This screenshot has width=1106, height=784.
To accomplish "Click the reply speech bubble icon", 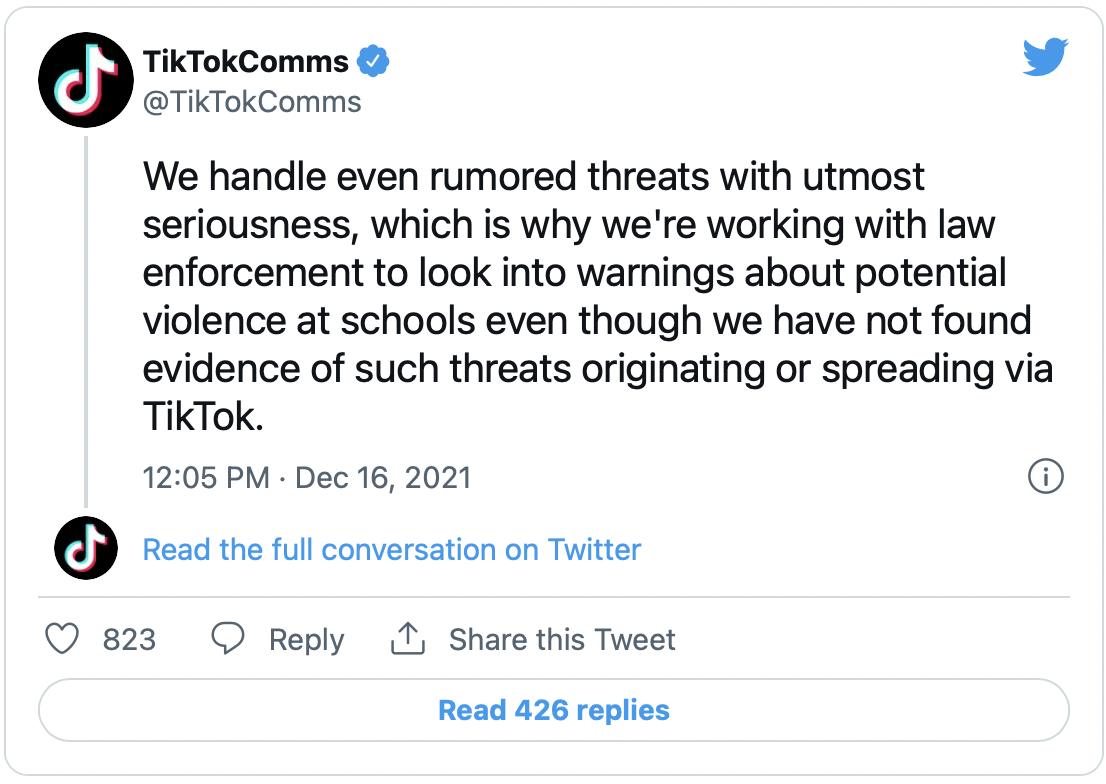I will [228, 640].
